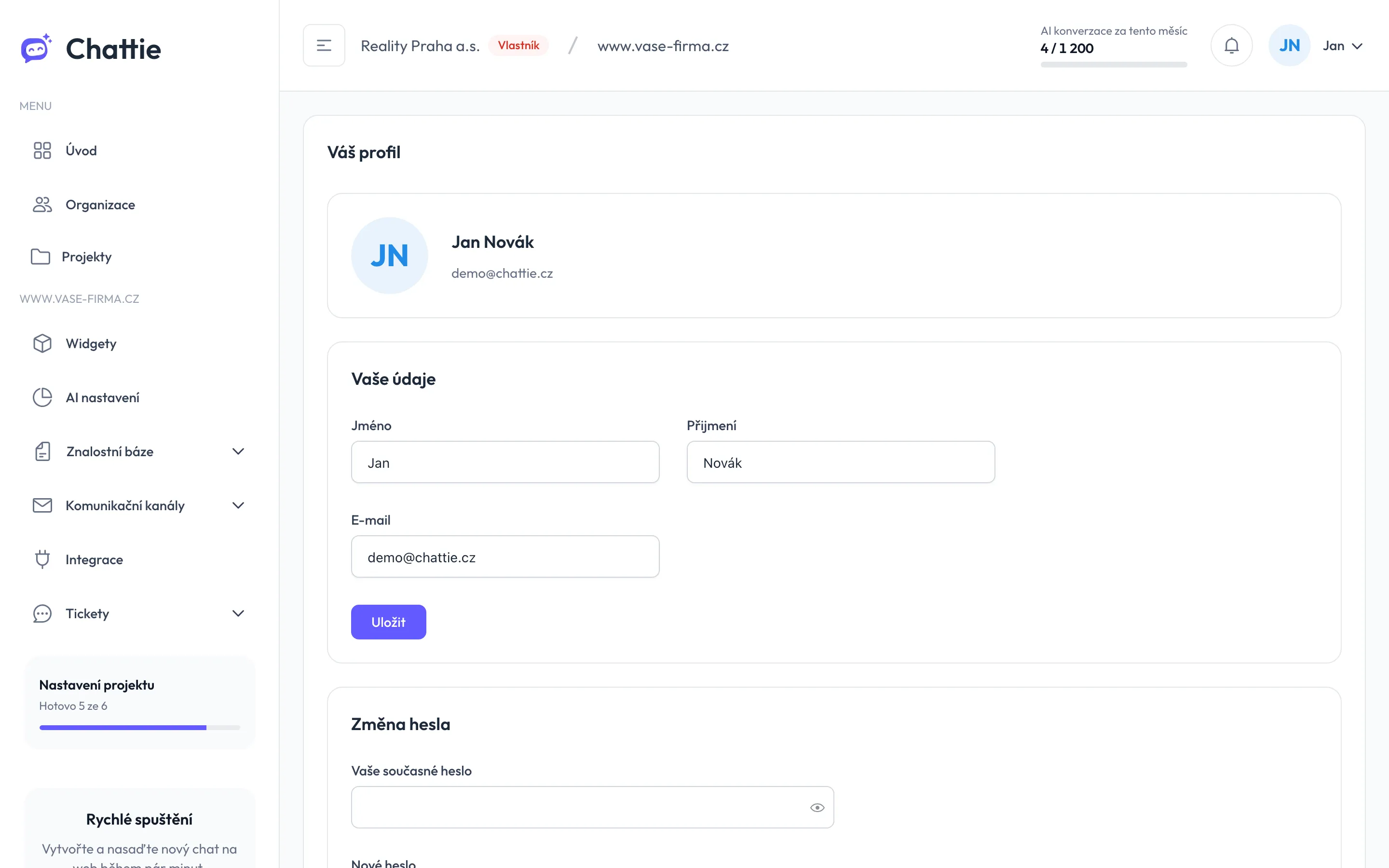Click the Vaše údaje heading
Screen dimensions: 1389x868
click(393, 379)
